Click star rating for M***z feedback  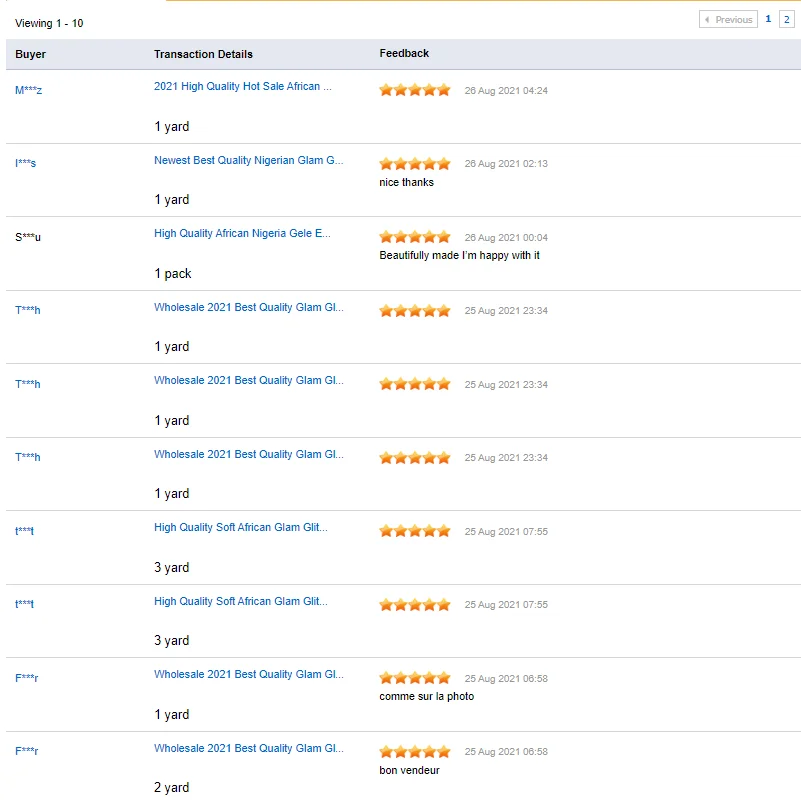point(414,90)
